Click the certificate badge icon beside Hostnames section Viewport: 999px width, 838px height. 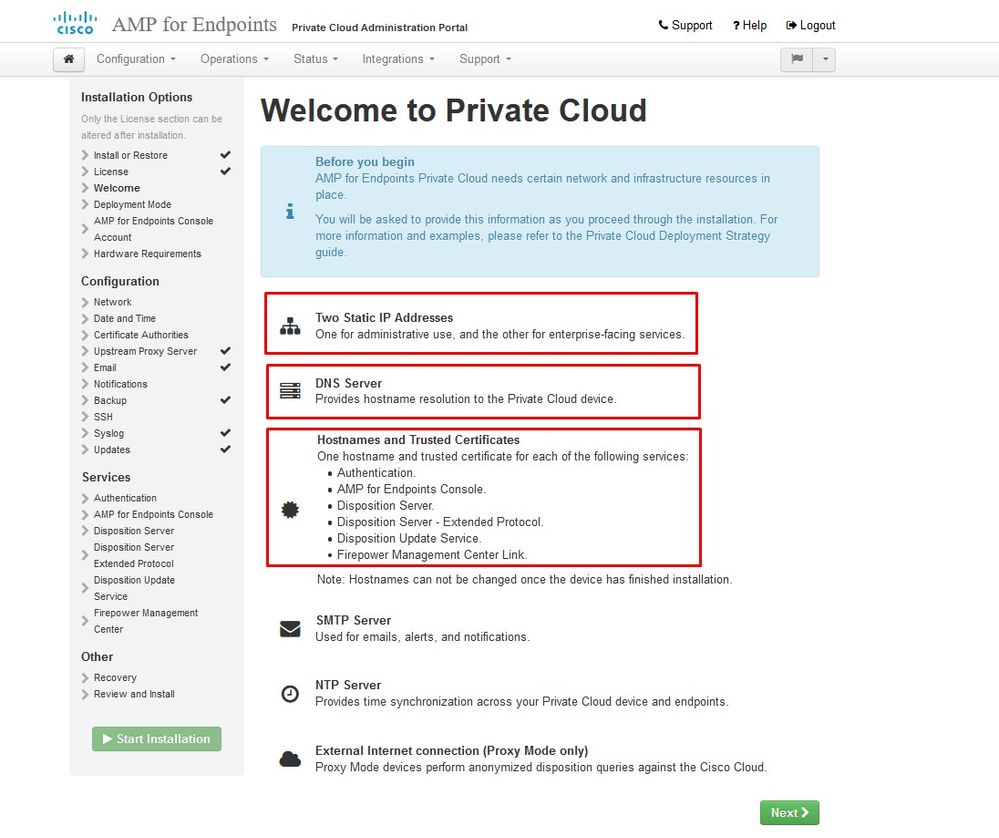pyautogui.click(x=290, y=510)
